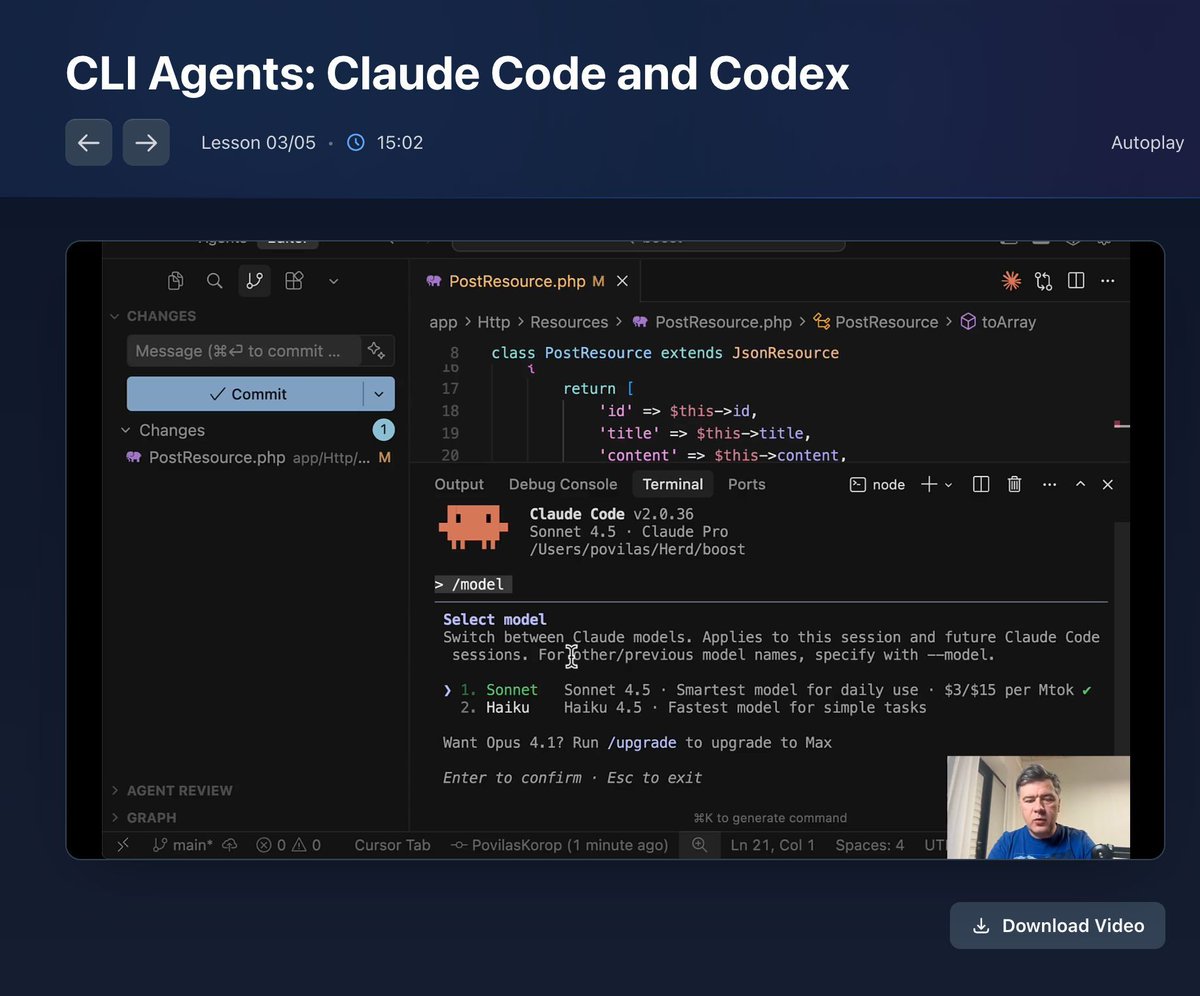Viewport: 1200px width, 996px height.
Task: Open the Commit dropdown arrow
Action: coord(379,394)
